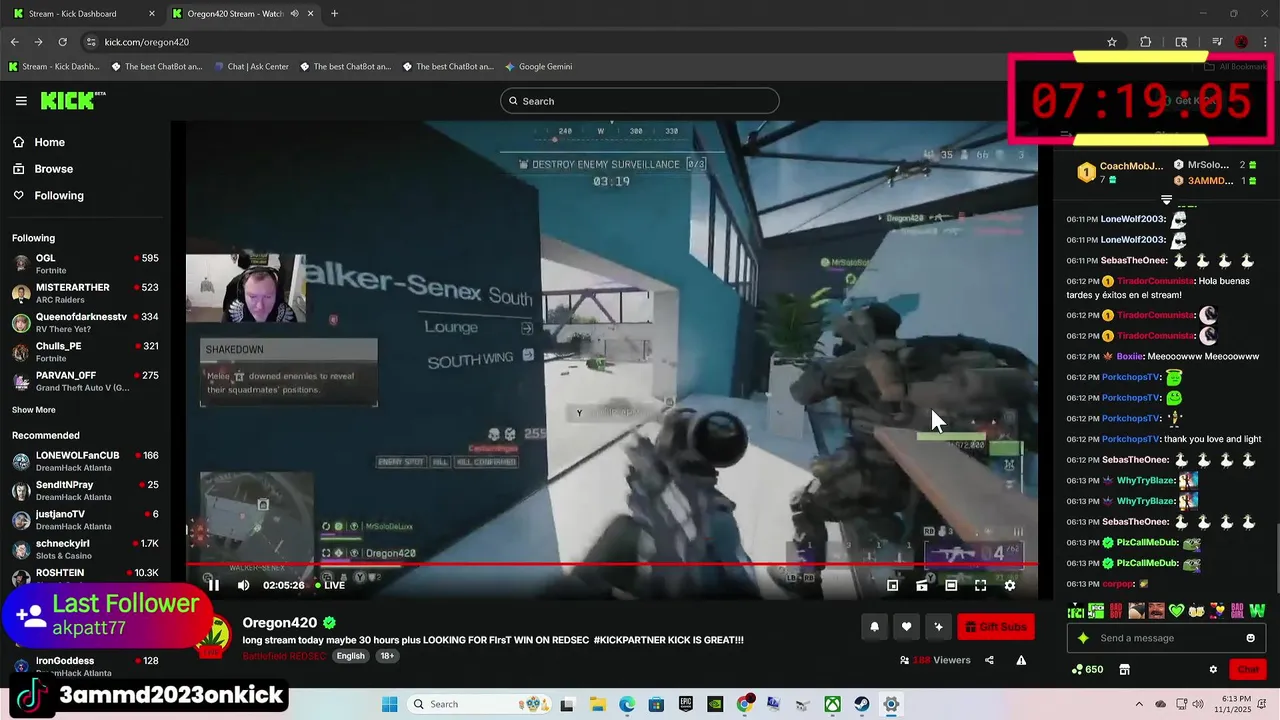Enter fullscreen mode on the video player
1280x720 pixels.
[980, 586]
